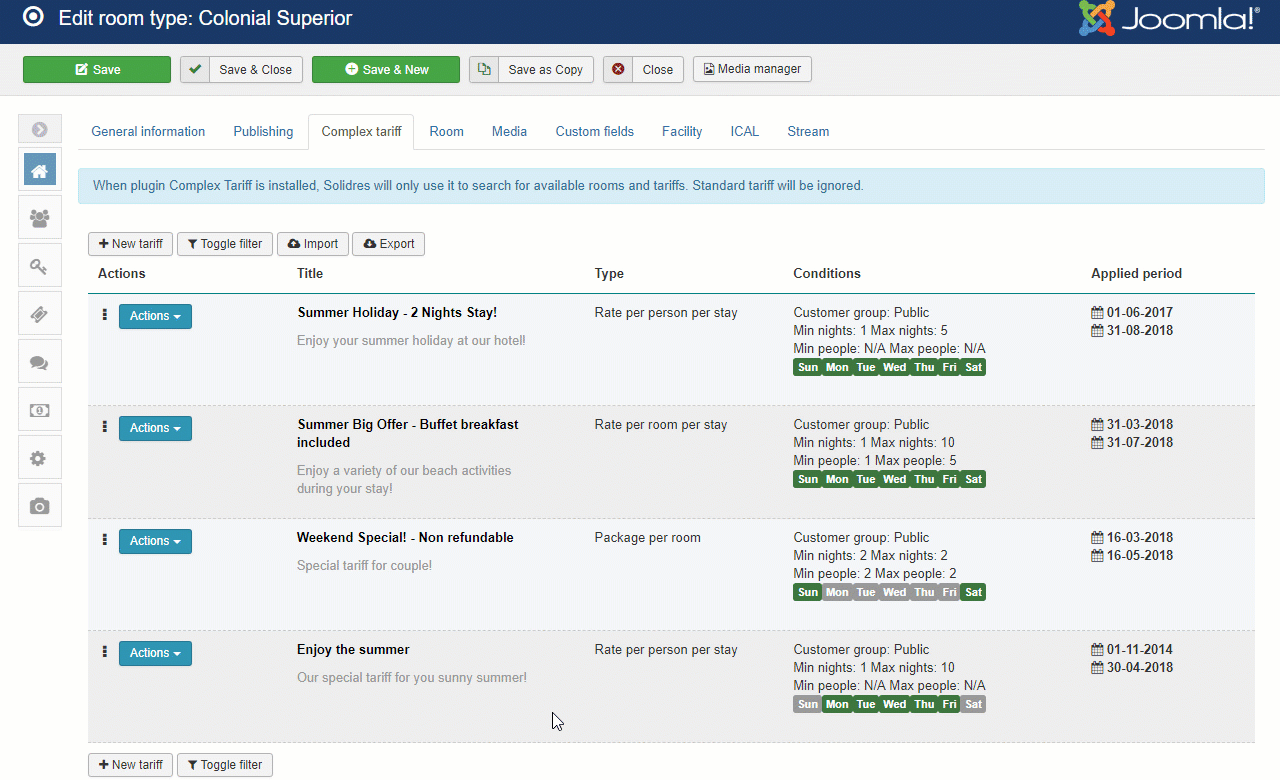
Task: Open the users group sidebar icon
Action: coord(40,218)
